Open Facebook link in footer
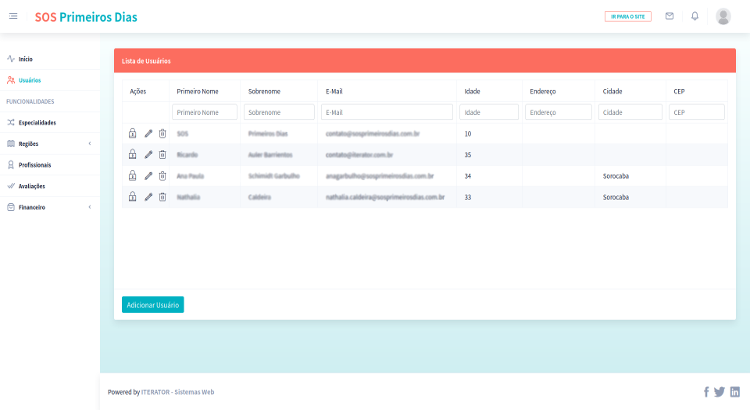 click(x=706, y=392)
